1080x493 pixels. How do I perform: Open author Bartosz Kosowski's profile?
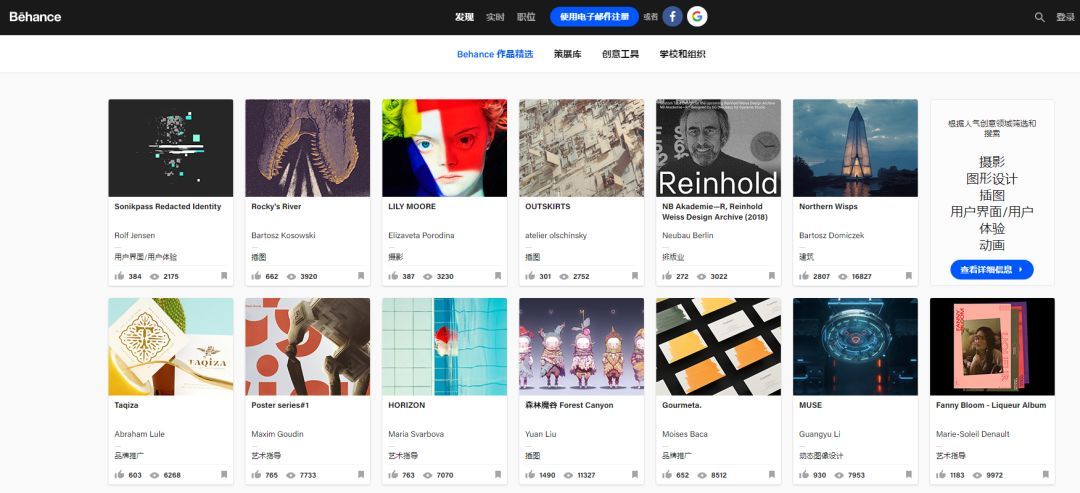click(283, 235)
